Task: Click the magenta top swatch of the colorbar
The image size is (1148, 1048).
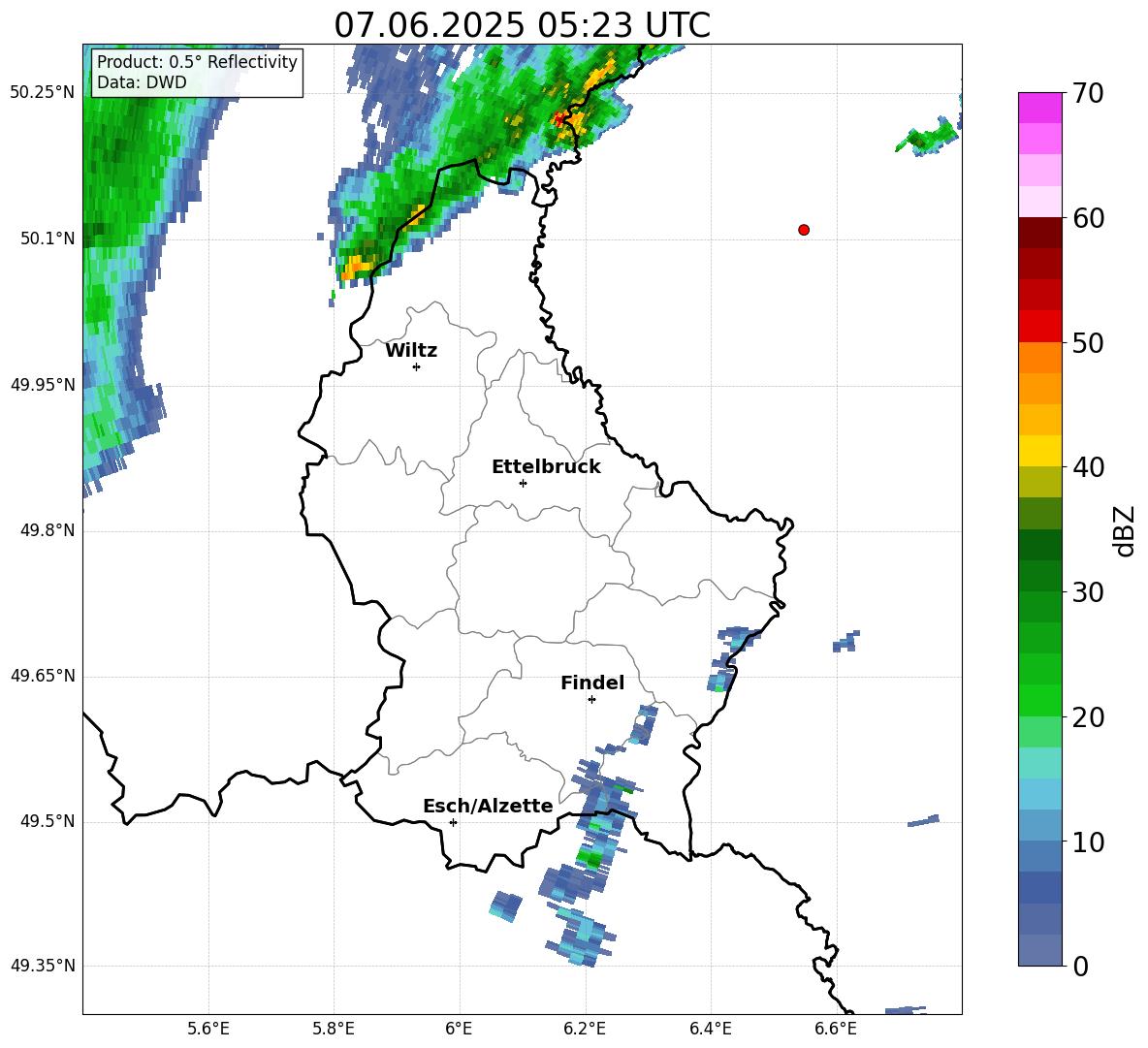Action: (x=1039, y=108)
